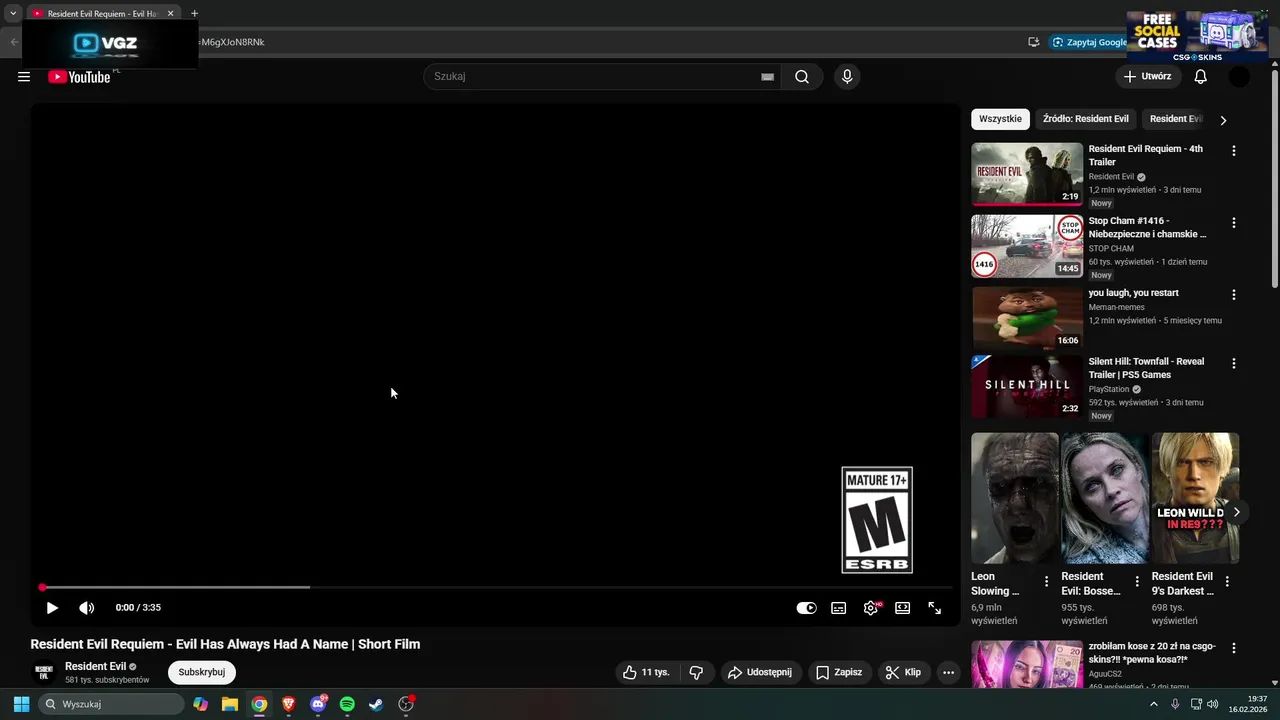Open options for zrobiłam kose video
Screen dimensions: 1280x720
1233,649
